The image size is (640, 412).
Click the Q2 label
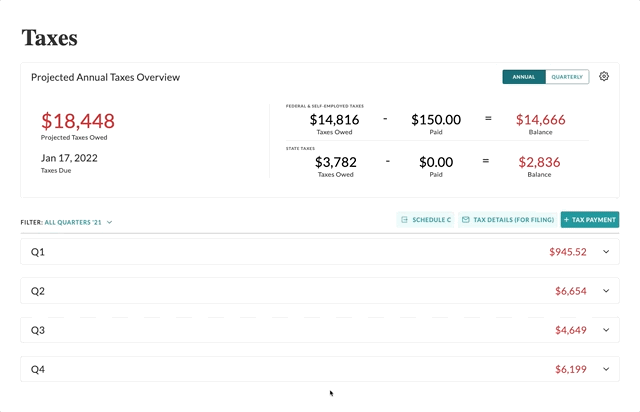click(x=38, y=291)
